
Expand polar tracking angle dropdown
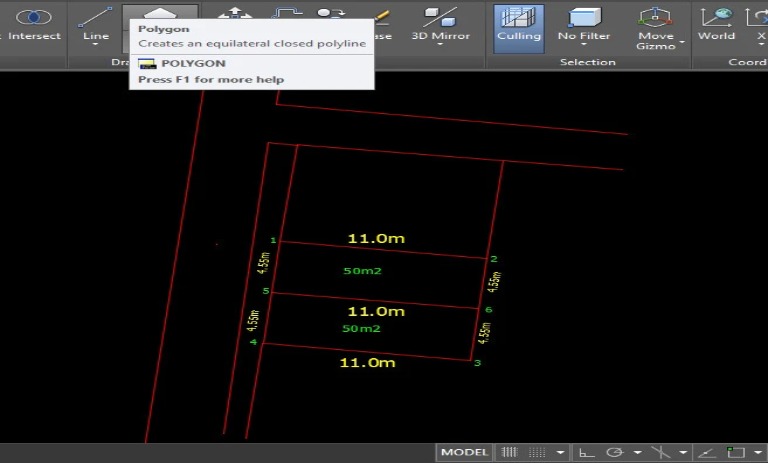[637, 453]
